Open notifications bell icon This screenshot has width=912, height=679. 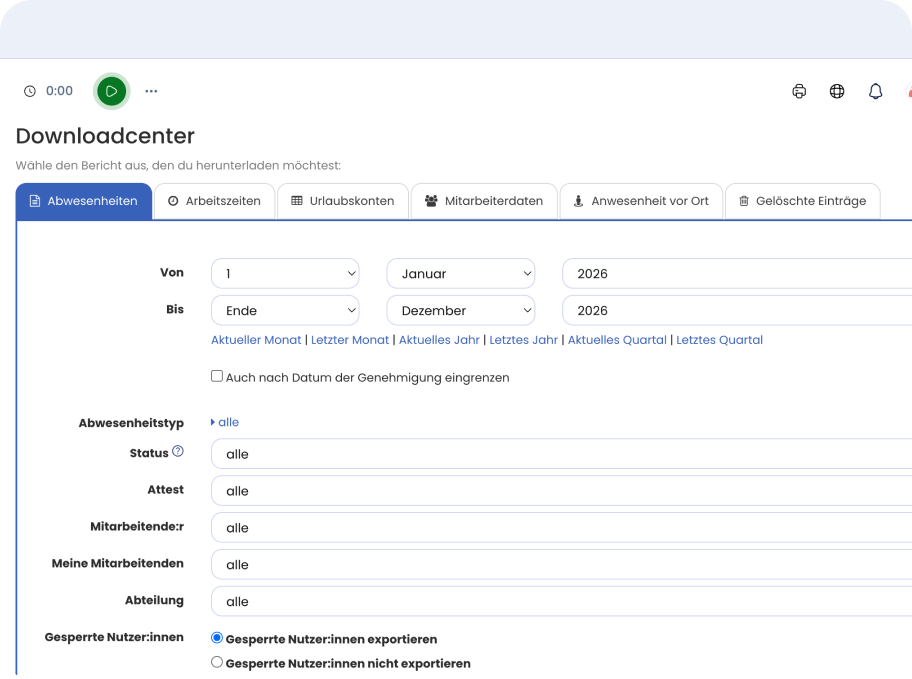[x=875, y=91]
